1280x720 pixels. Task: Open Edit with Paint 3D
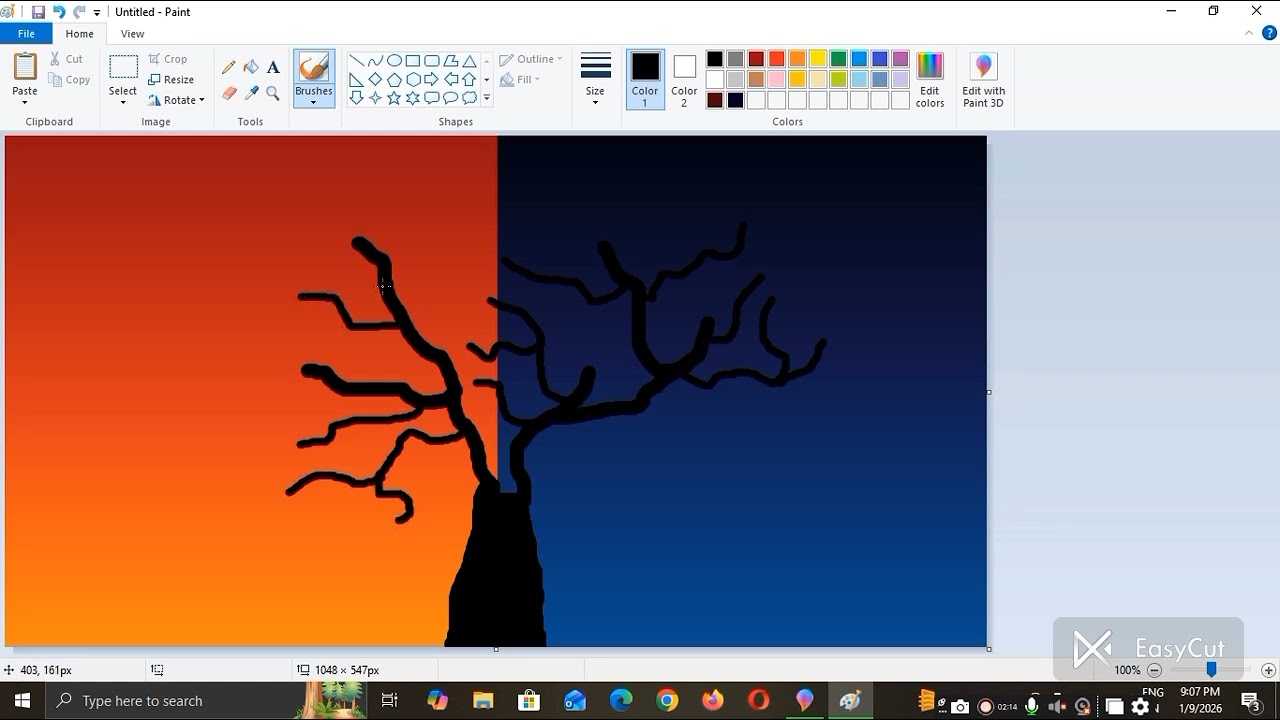[x=983, y=79]
